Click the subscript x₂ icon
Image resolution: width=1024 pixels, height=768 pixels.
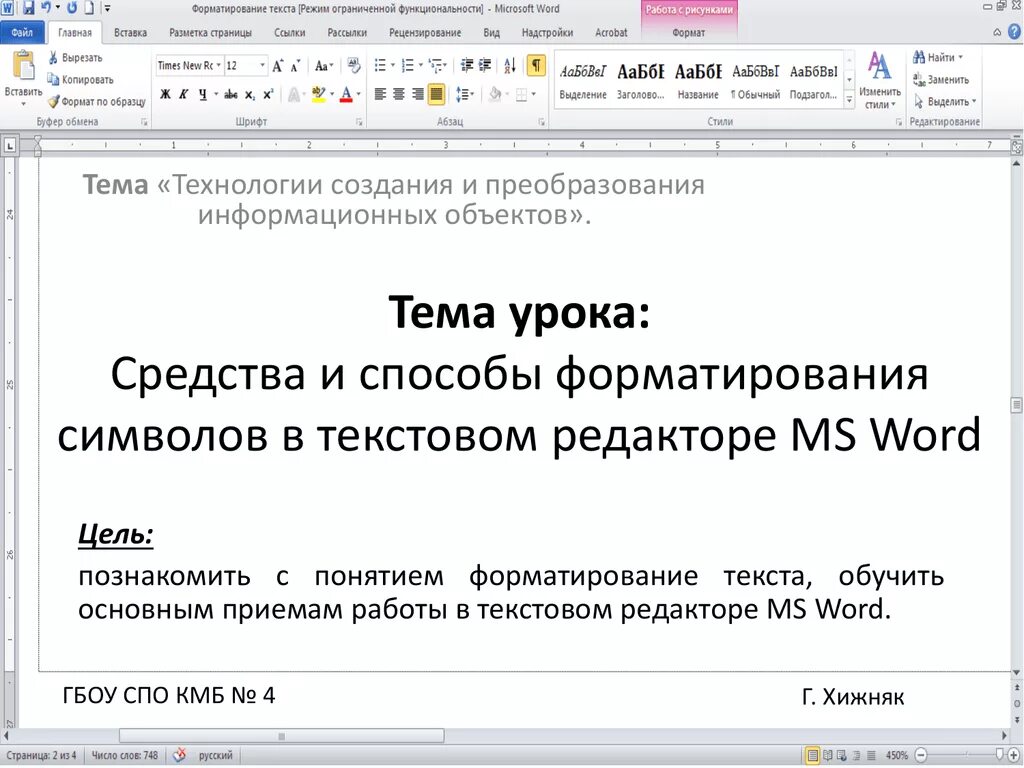coord(250,95)
